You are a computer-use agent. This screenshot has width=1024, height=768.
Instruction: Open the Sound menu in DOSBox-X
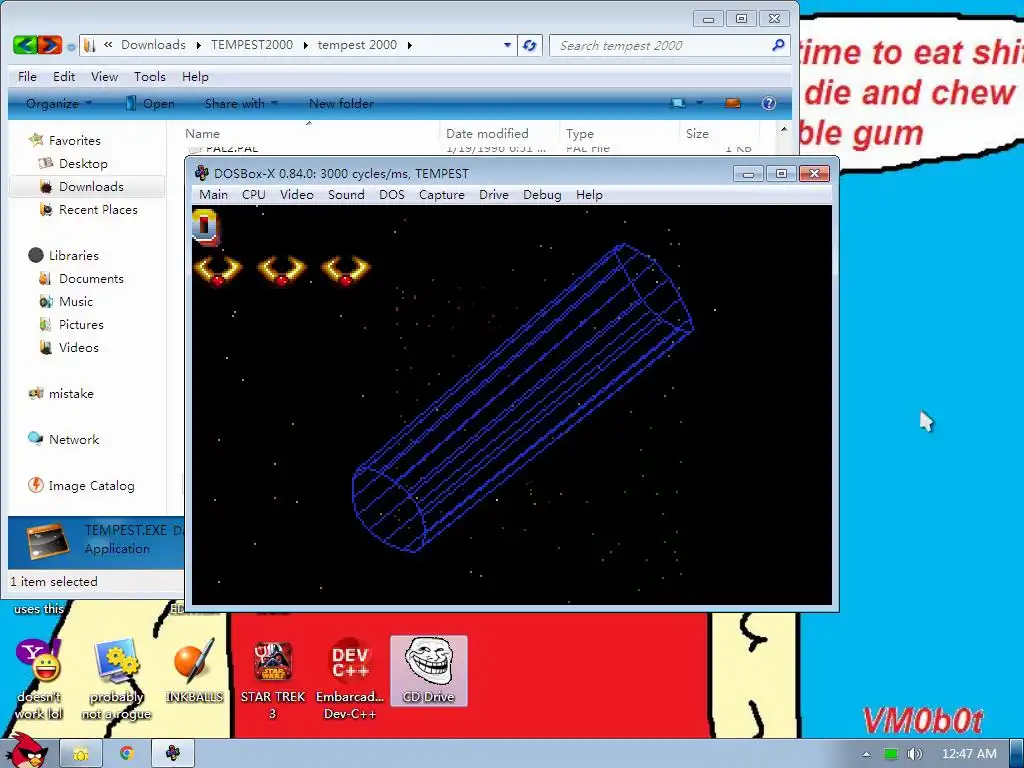point(346,195)
